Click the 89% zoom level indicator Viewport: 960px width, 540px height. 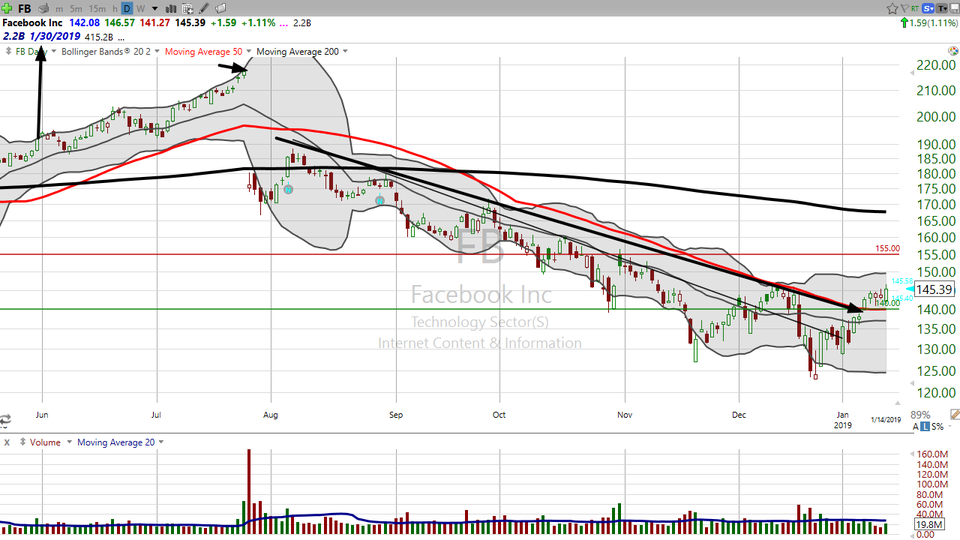click(x=920, y=414)
